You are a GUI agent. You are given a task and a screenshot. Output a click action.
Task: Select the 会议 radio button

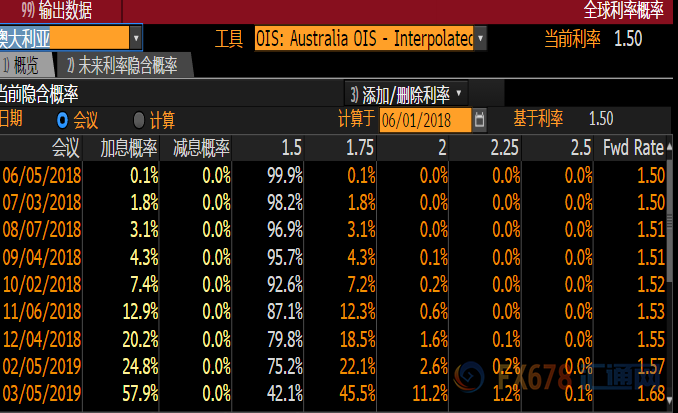[x=64, y=120]
